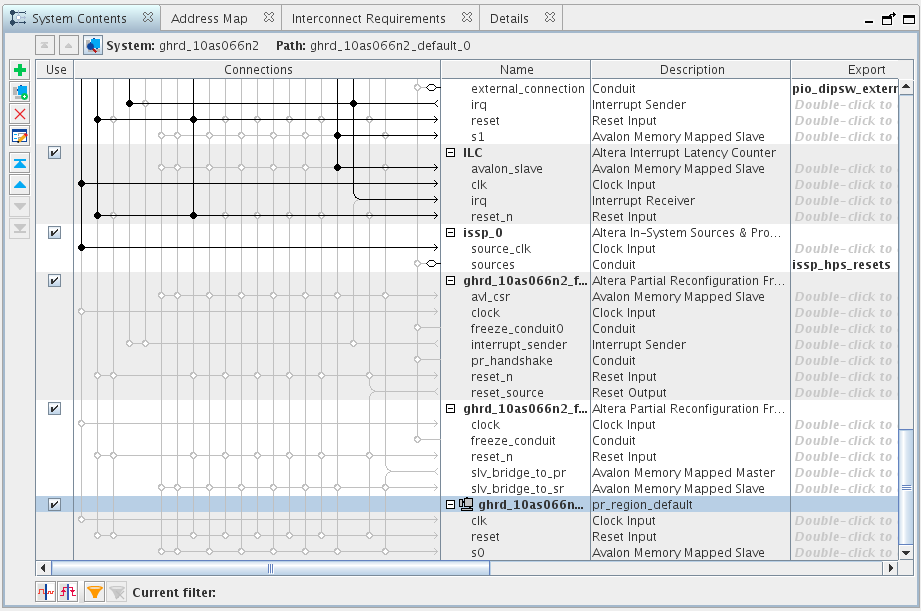Switch to the Address Map tab
The height and width of the screenshot is (611, 921).
(x=209, y=18)
